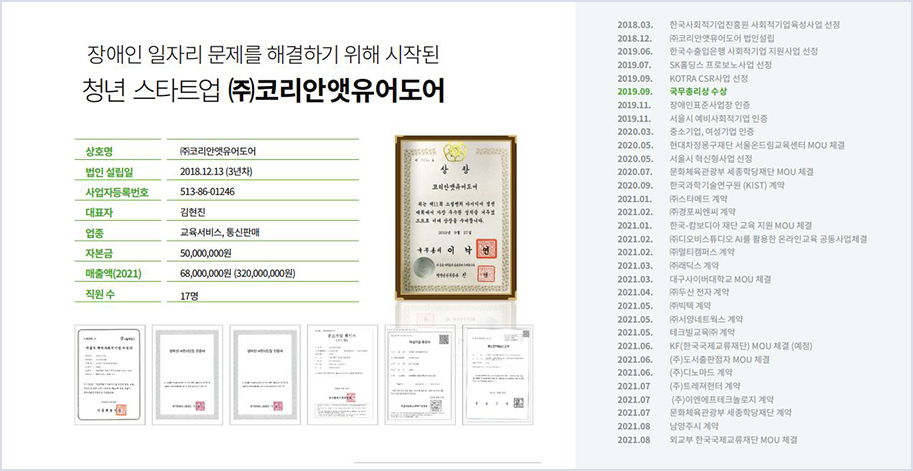
Task: Open the 서울시 예비사회적기업 지정서 certificate thumbnail
Action: (x=110, y=375)
